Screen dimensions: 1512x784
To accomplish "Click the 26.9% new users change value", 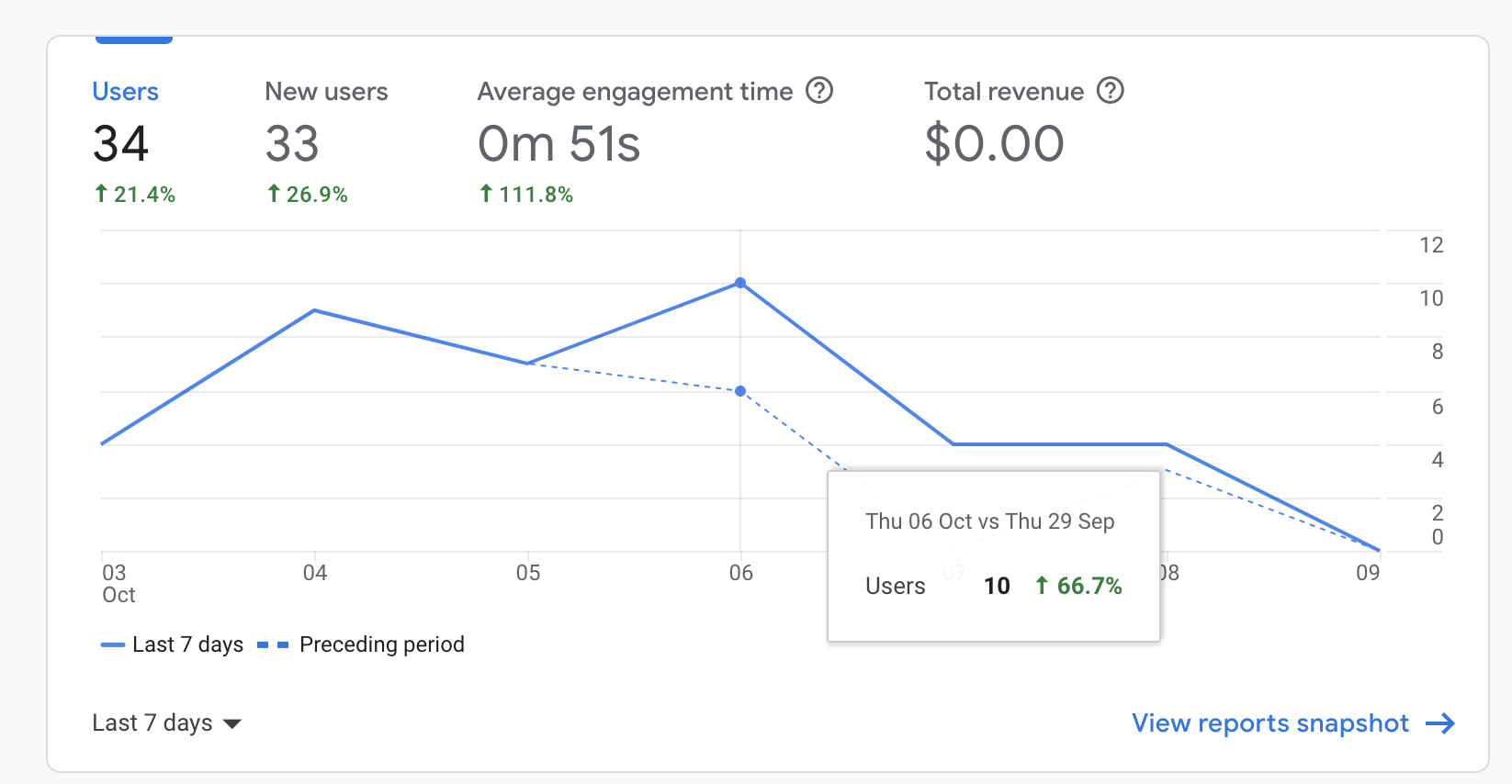I will coord(307,195).
